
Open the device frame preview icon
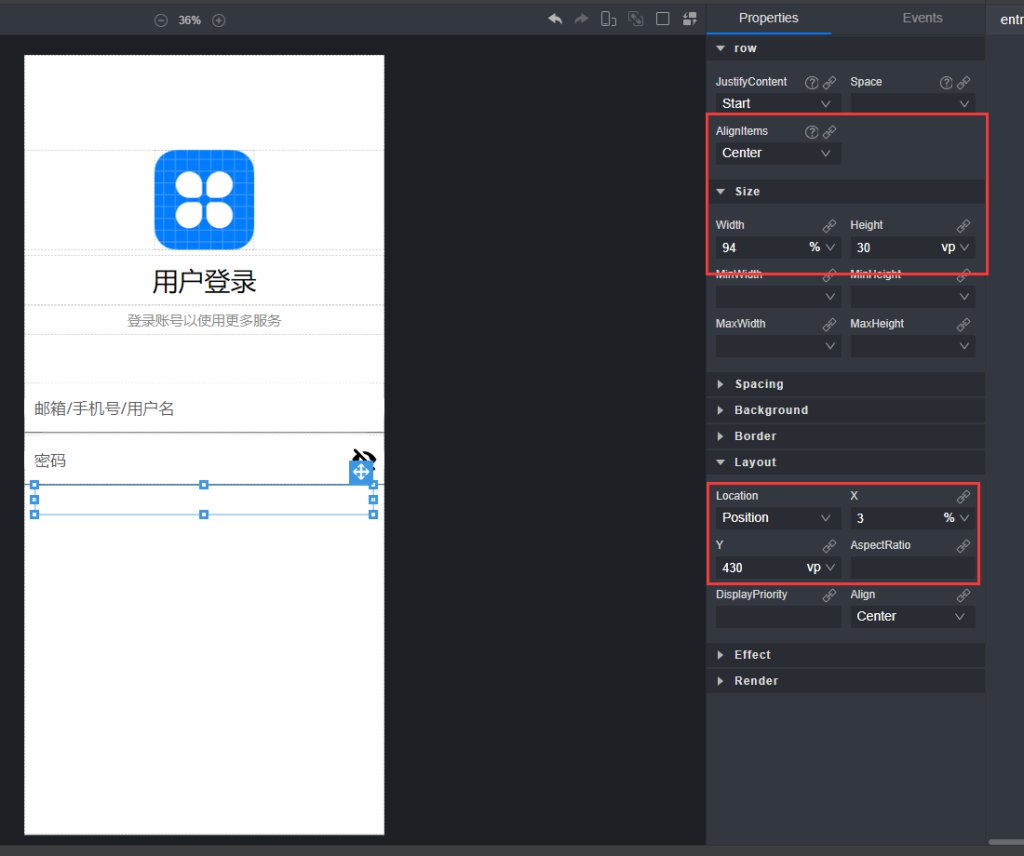click(608, 19)
